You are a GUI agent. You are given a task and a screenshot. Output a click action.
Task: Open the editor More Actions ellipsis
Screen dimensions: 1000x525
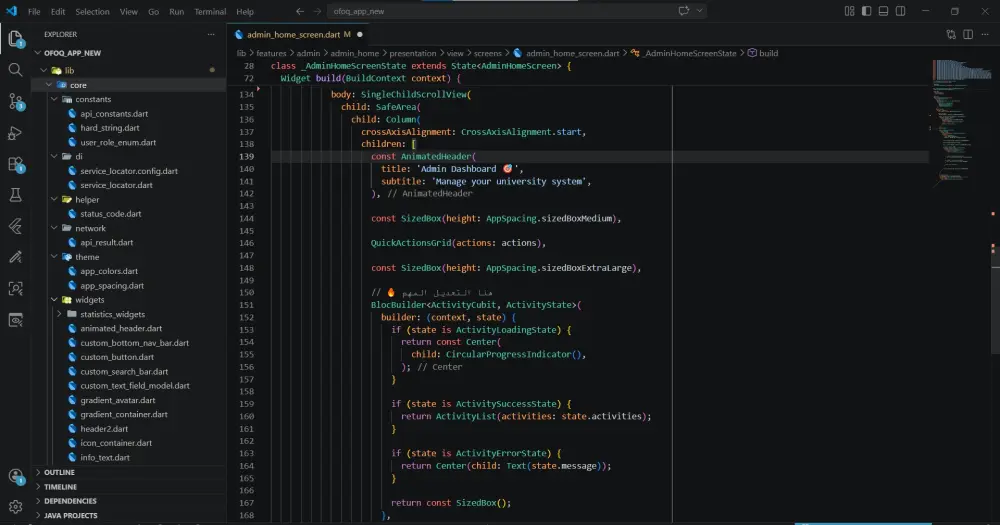(985, 34)
